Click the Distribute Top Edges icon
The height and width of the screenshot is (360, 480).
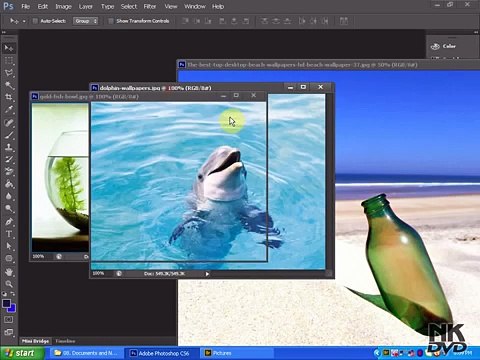click(264, 21)
